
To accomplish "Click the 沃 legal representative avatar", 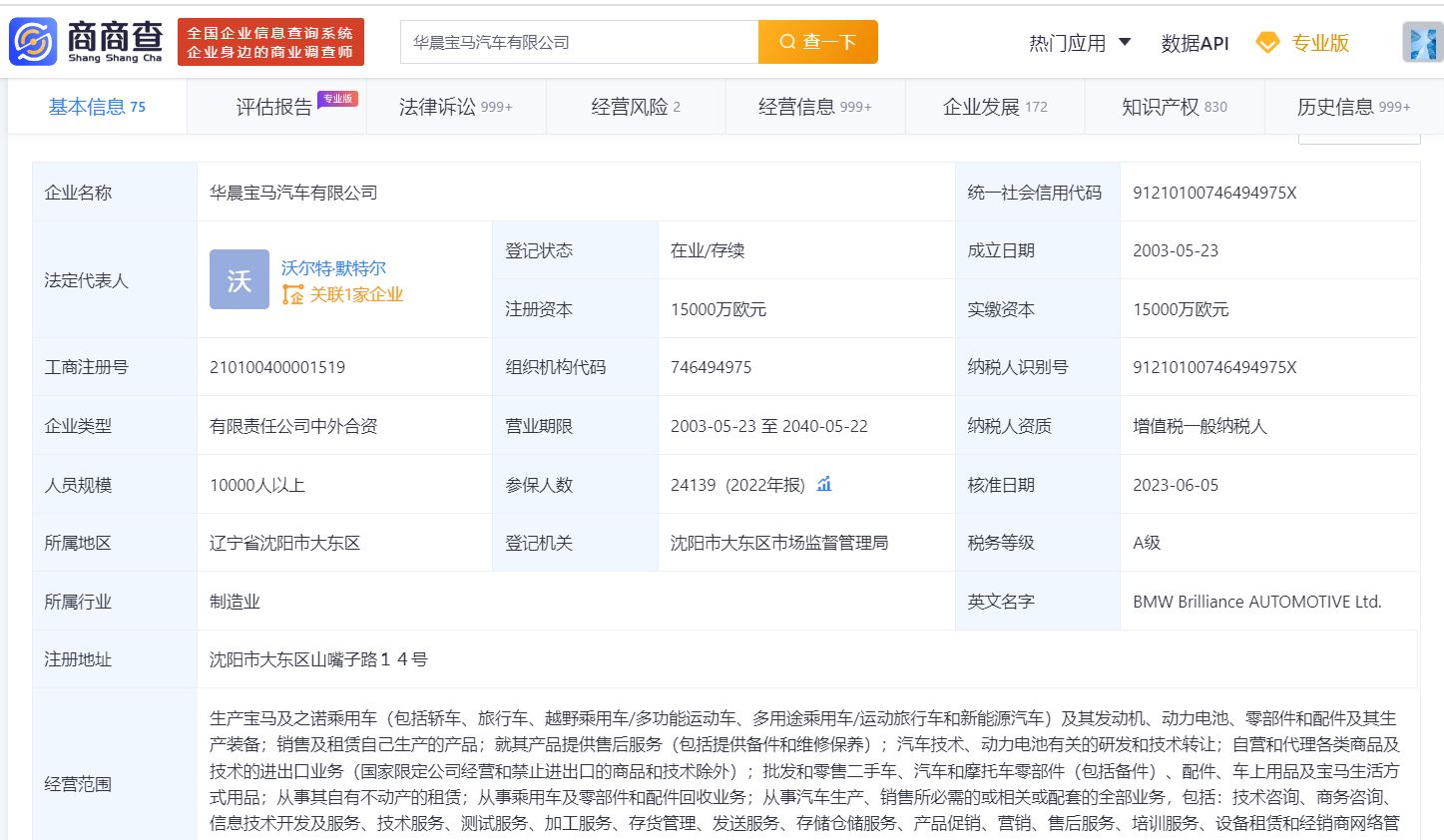I will (x=240, y=279).
